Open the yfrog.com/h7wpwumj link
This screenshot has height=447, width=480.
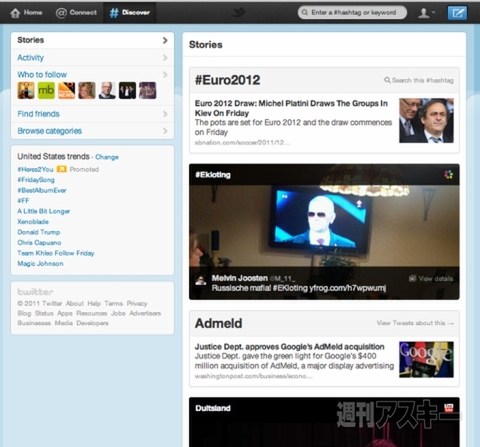tap(348, 288)
